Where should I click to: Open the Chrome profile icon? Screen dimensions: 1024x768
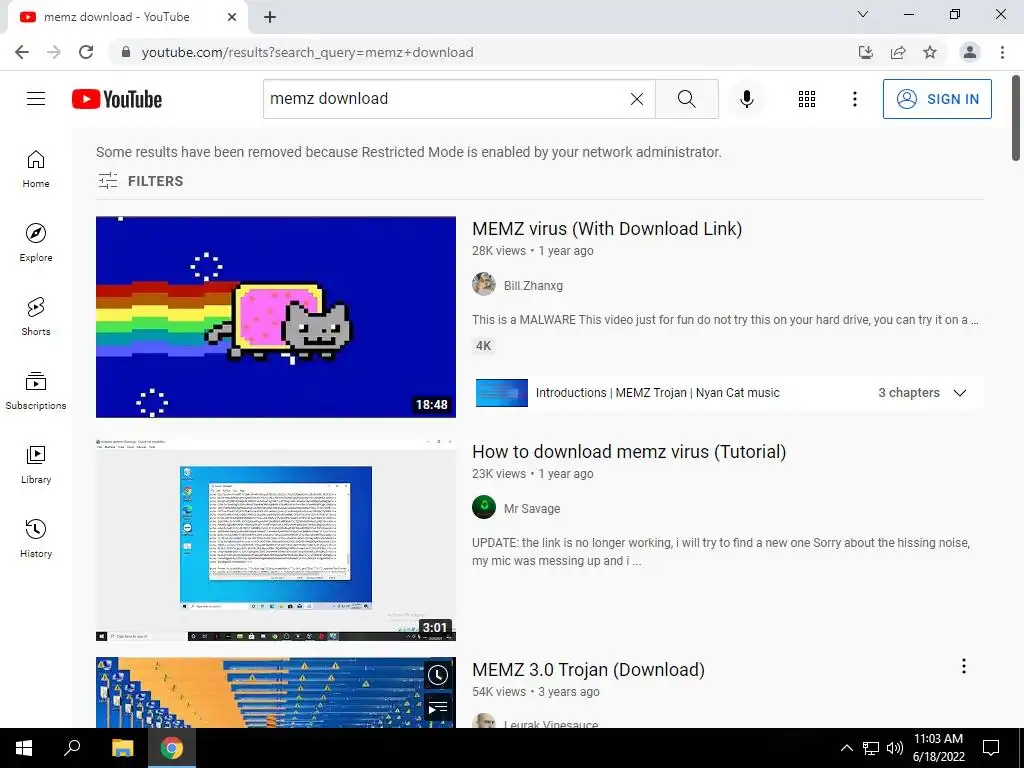point(970,52)
